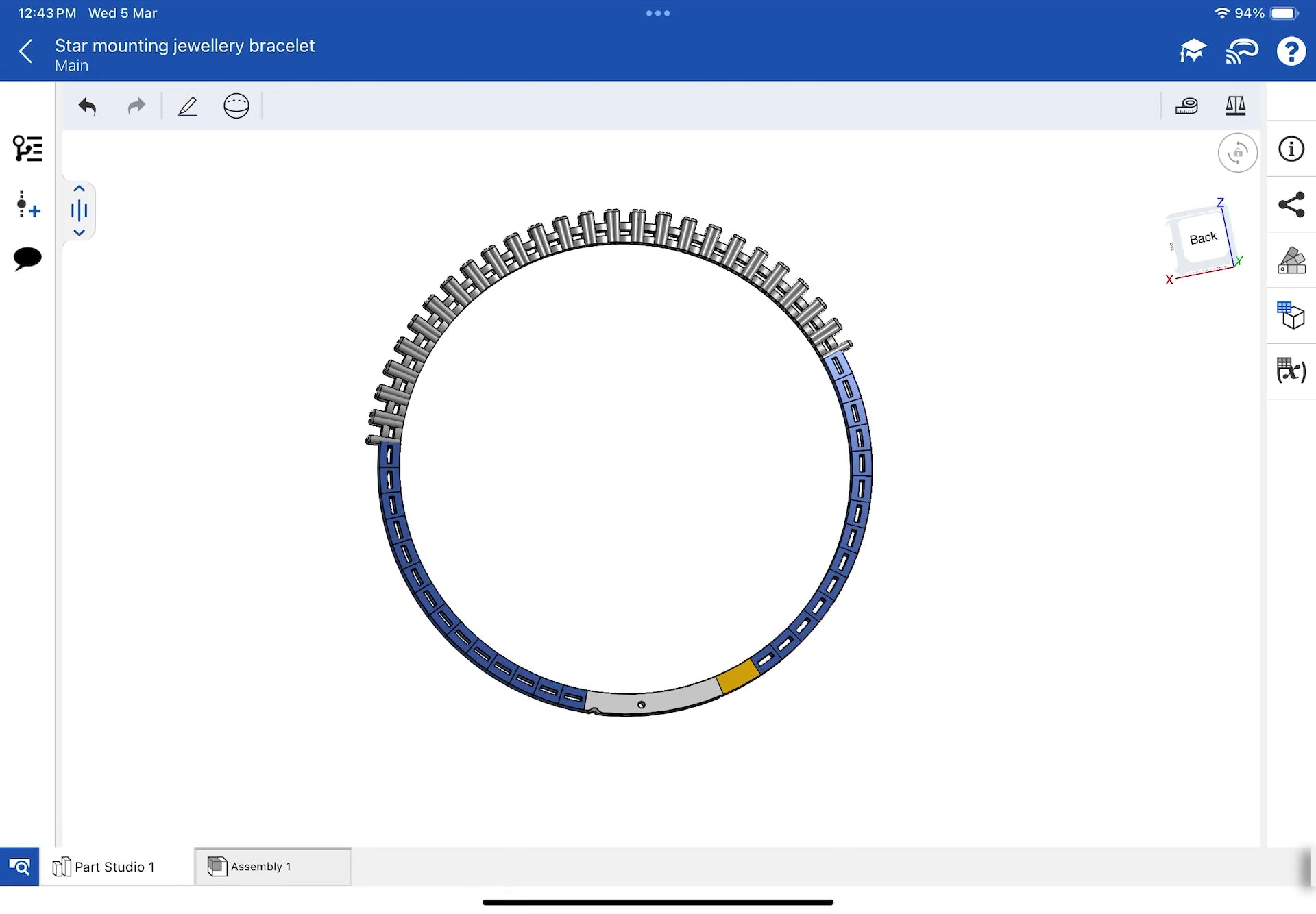Open the comments speech bubble
The image size is (1316, 914).
tap(27, 258)
